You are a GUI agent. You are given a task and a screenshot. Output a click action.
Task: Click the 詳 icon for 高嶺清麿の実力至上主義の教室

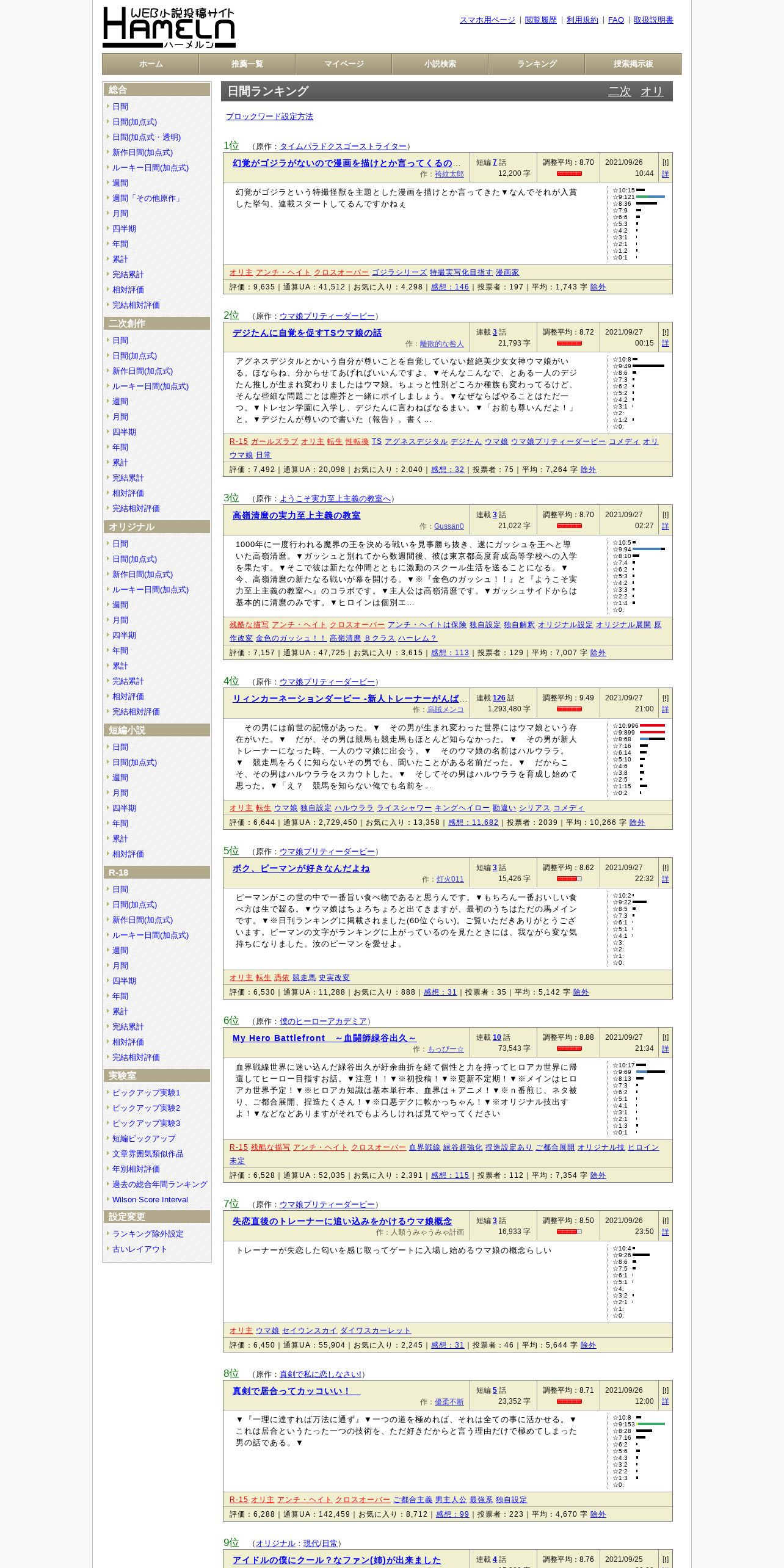666,526
